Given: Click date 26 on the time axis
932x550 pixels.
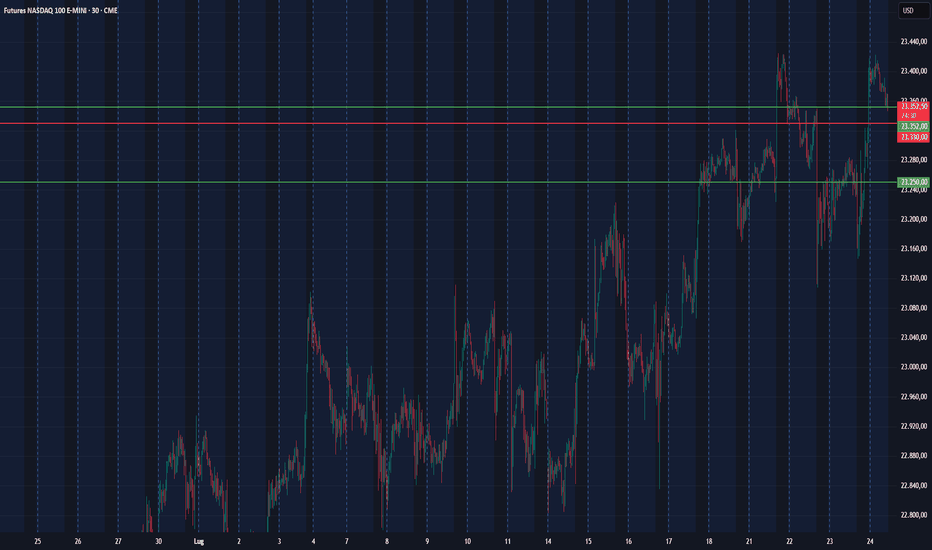Looking at the screenshot, I should coord(78,542).
